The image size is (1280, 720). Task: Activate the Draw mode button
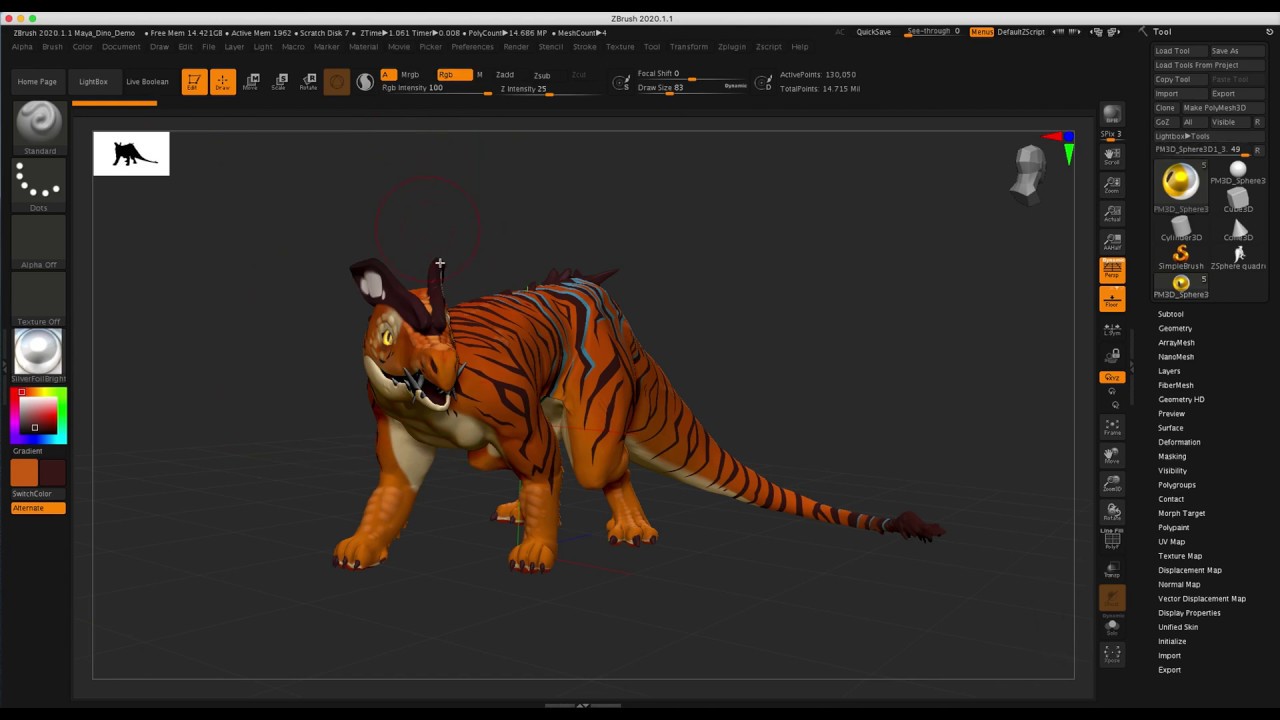coord(223,82)
